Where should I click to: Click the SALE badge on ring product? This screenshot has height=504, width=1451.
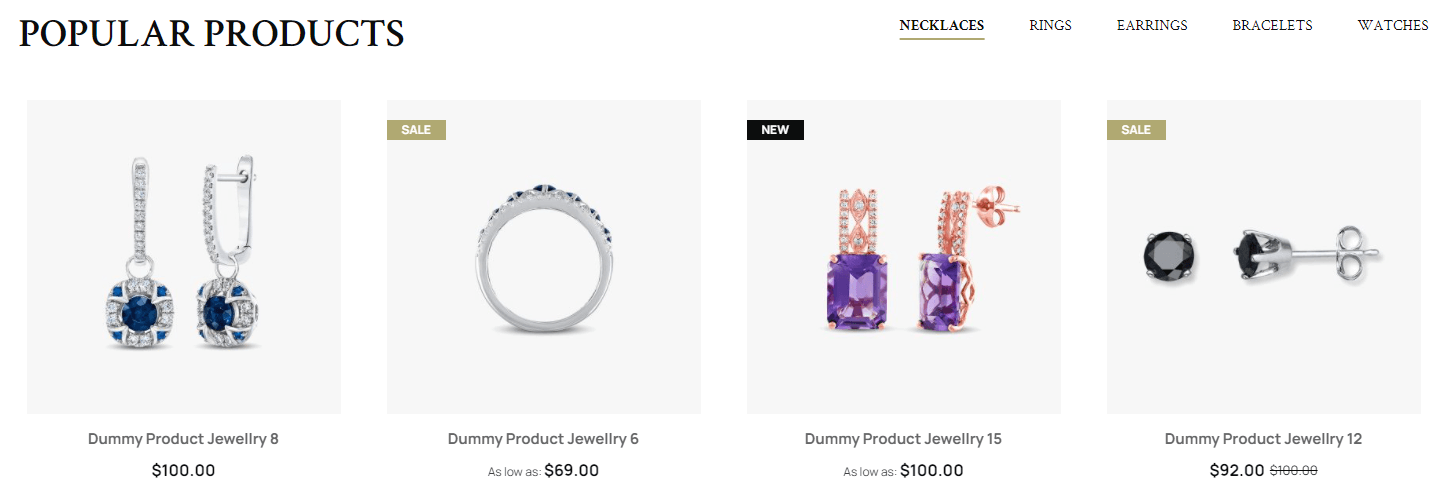click(x=416, y=130)
